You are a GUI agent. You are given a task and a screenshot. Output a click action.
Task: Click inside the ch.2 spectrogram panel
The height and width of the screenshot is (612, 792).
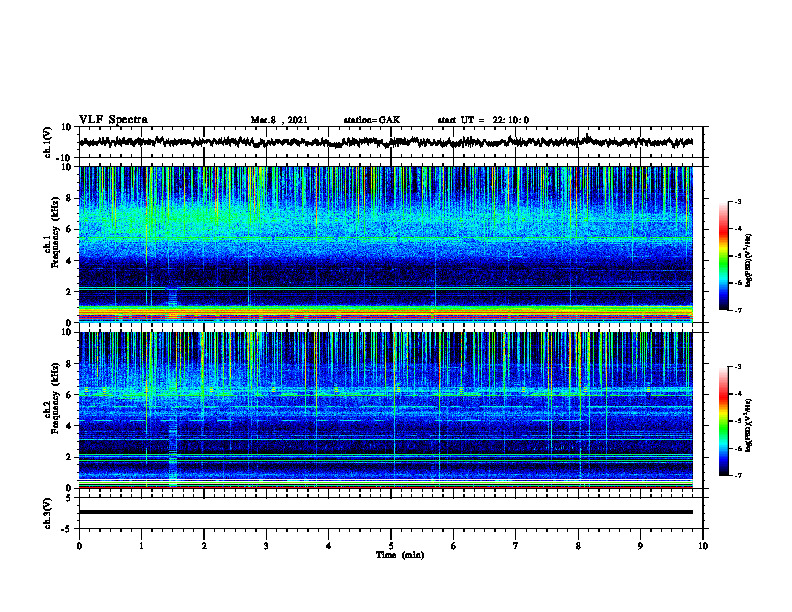(x=386, y=410)
